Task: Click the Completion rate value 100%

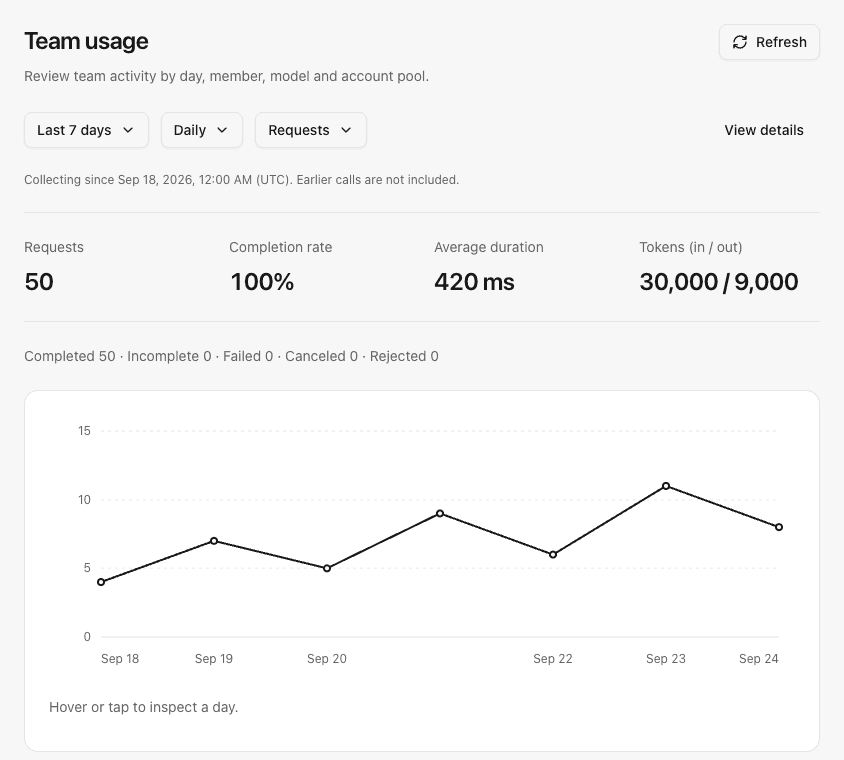Action: pos(262,282)
